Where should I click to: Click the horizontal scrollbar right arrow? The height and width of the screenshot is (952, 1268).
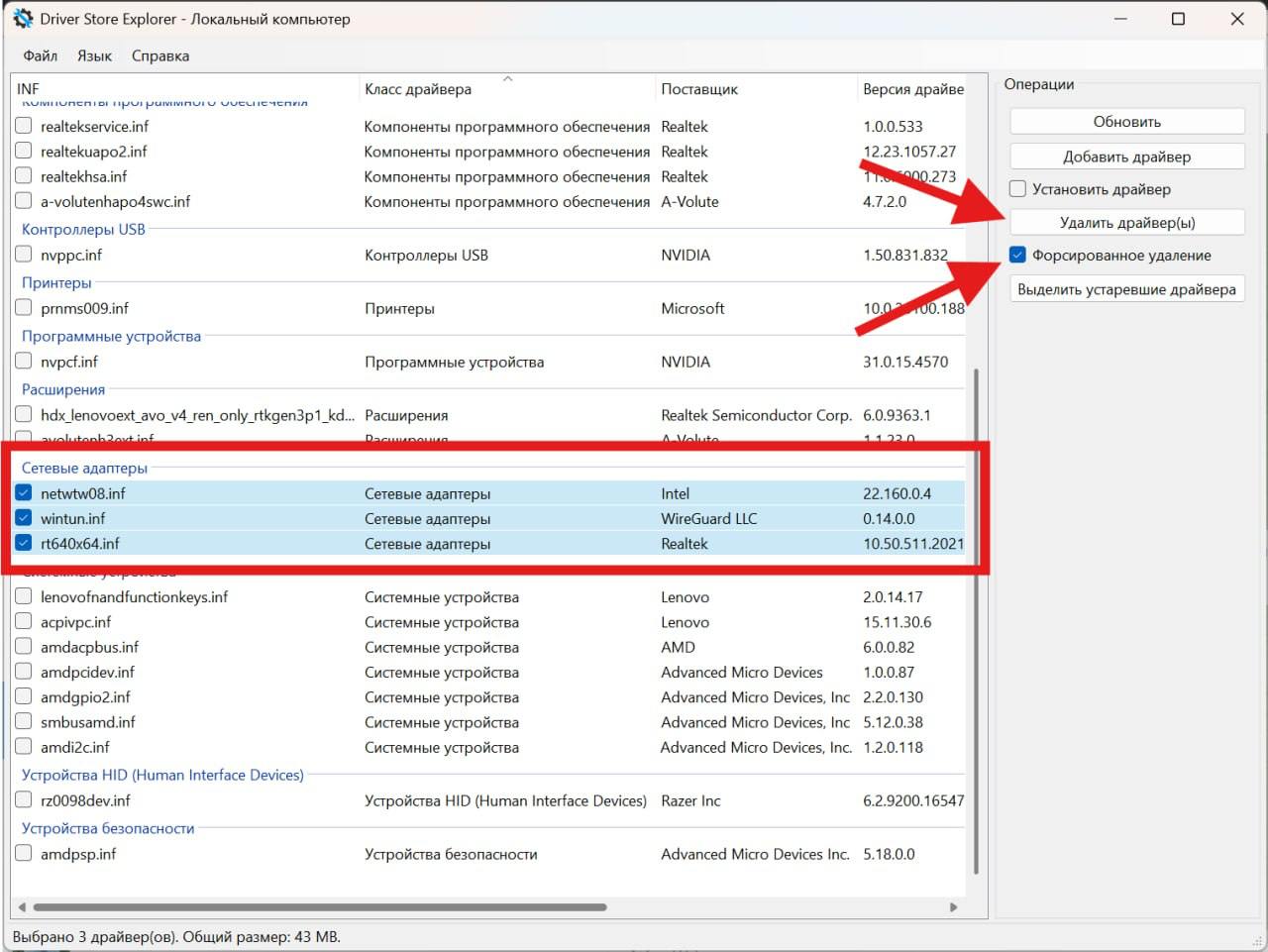(x=954, y=906)
